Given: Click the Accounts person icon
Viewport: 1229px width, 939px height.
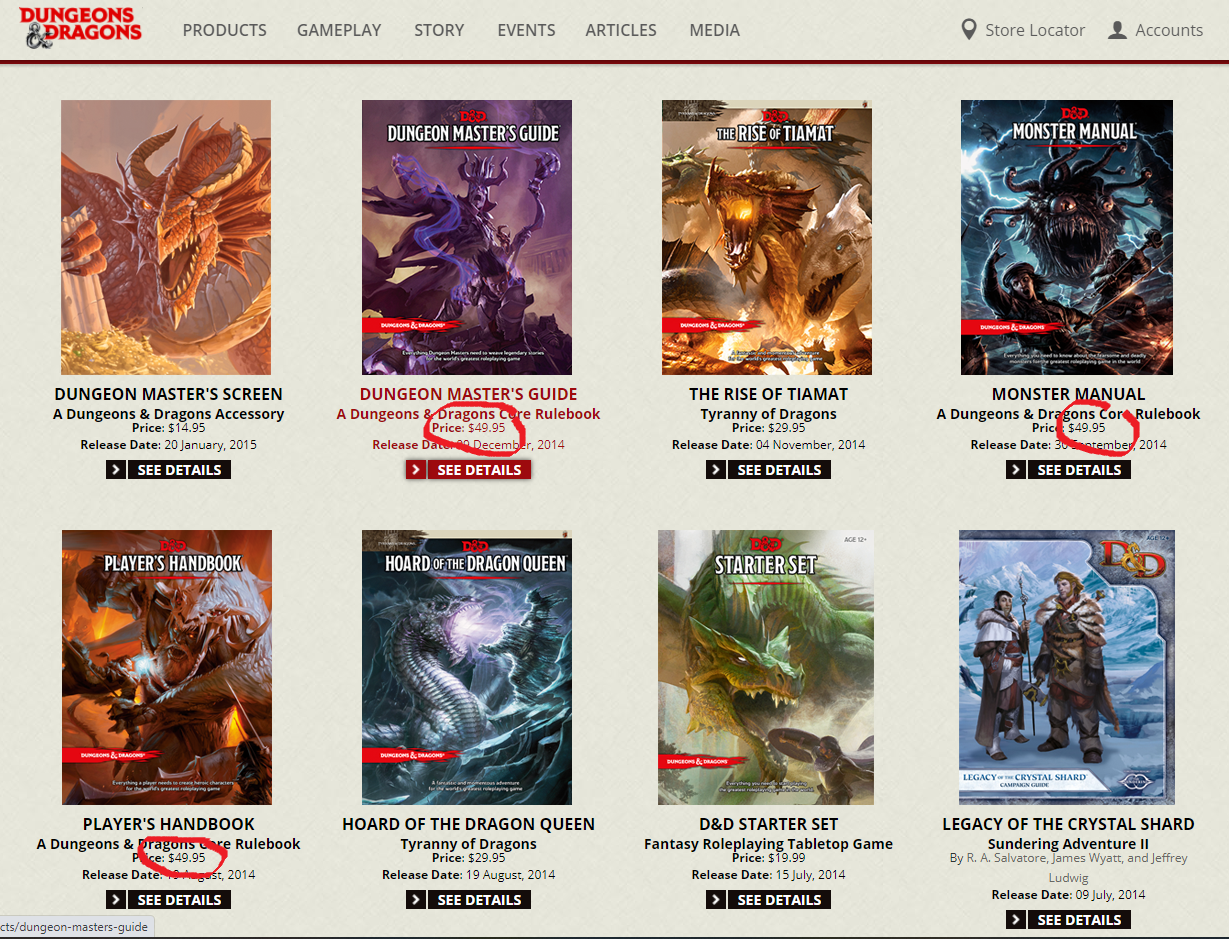Looking at the screenshot, I should (1117, 30).
